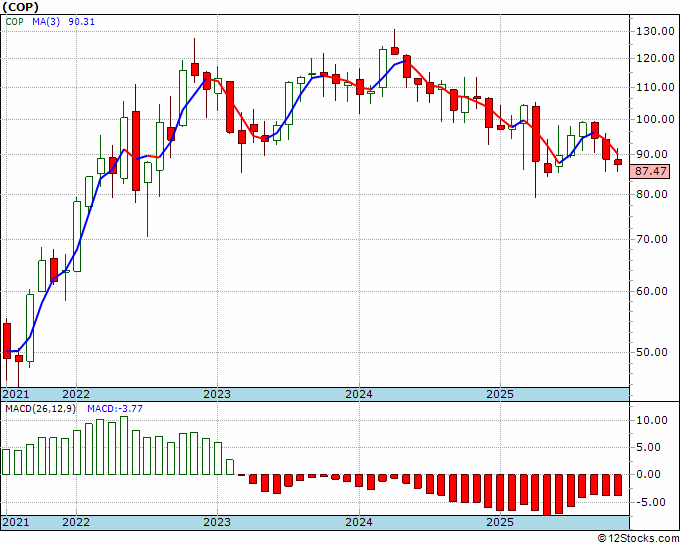Click the 120.00 price axis label
Image resolution: width=680 pixels, height=546 pixels.
655,58
